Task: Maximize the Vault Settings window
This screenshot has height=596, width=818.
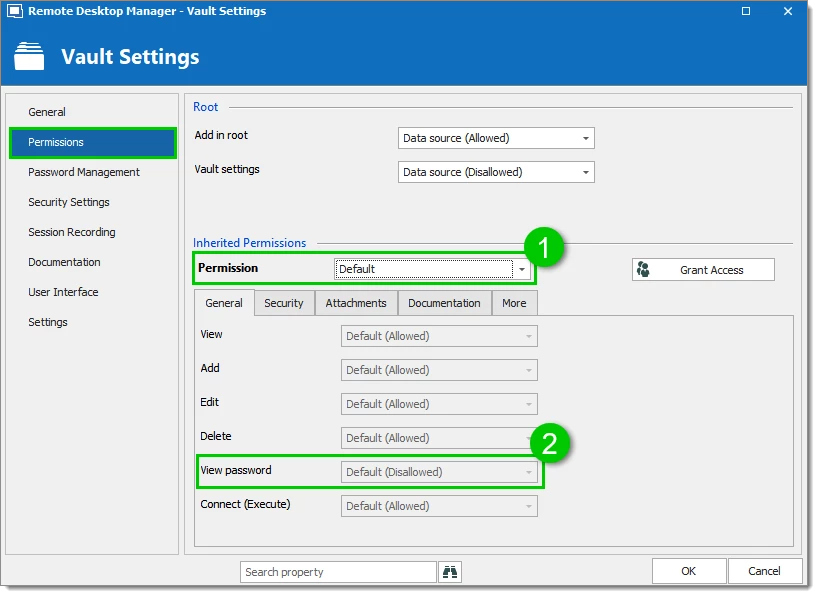Action: (x=746, y=11)
